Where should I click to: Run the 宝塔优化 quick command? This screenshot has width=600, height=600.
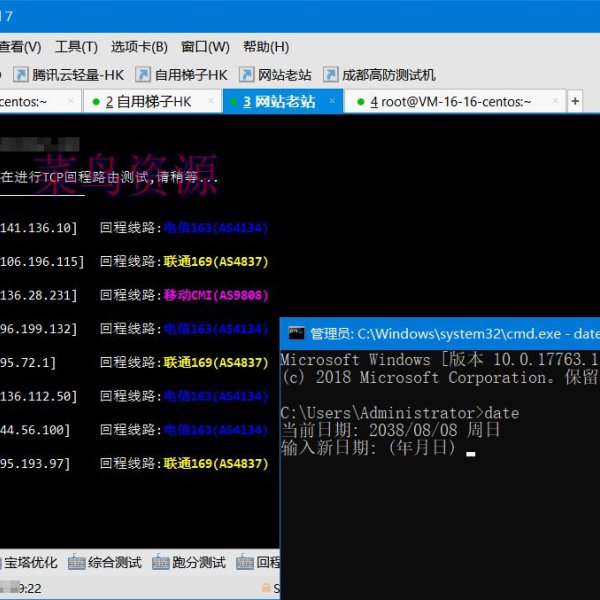(x=32, y=563)
